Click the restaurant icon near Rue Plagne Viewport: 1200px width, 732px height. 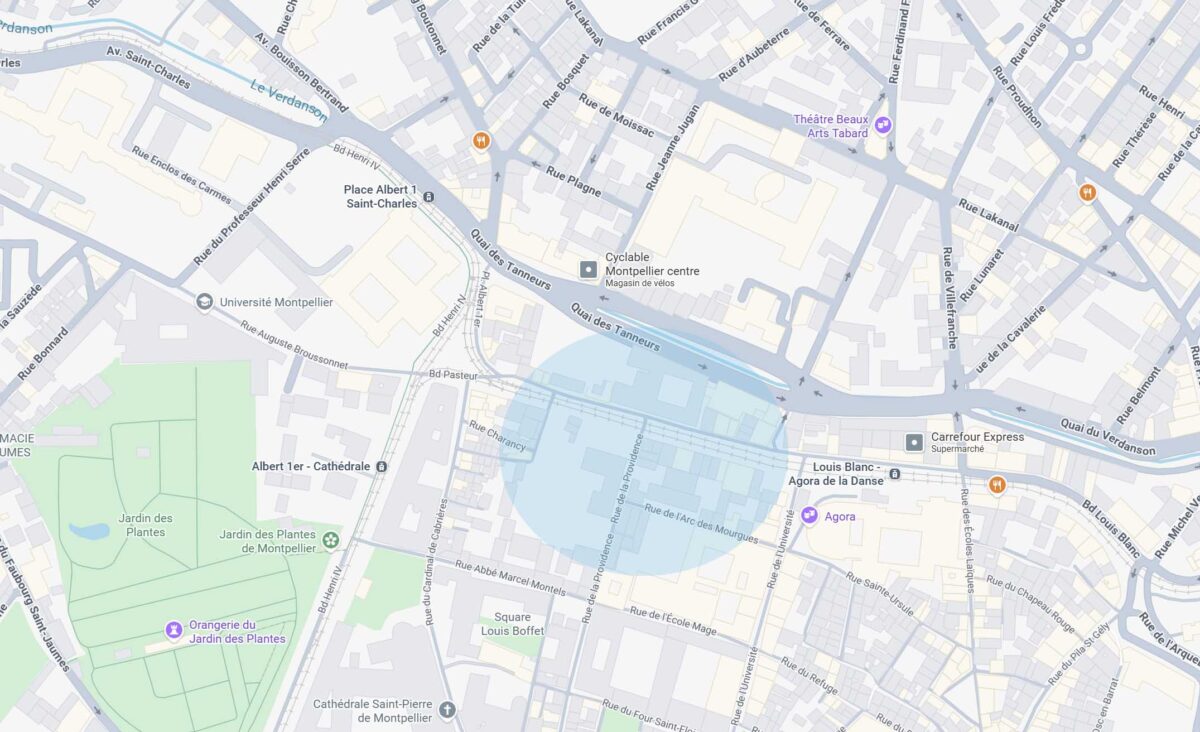(481, 141)
